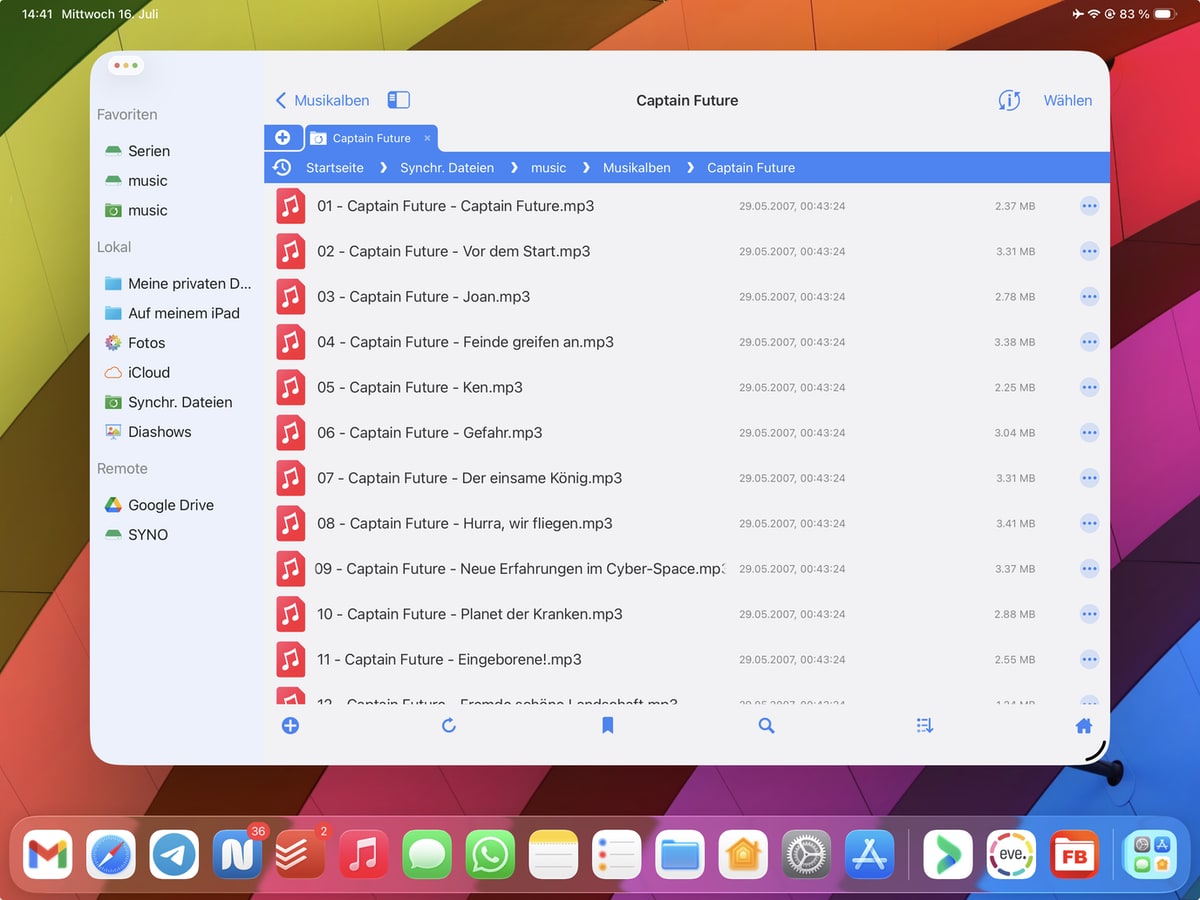
Task: Click the plus icon in bottom toolbar
Action: coord(290,726)
